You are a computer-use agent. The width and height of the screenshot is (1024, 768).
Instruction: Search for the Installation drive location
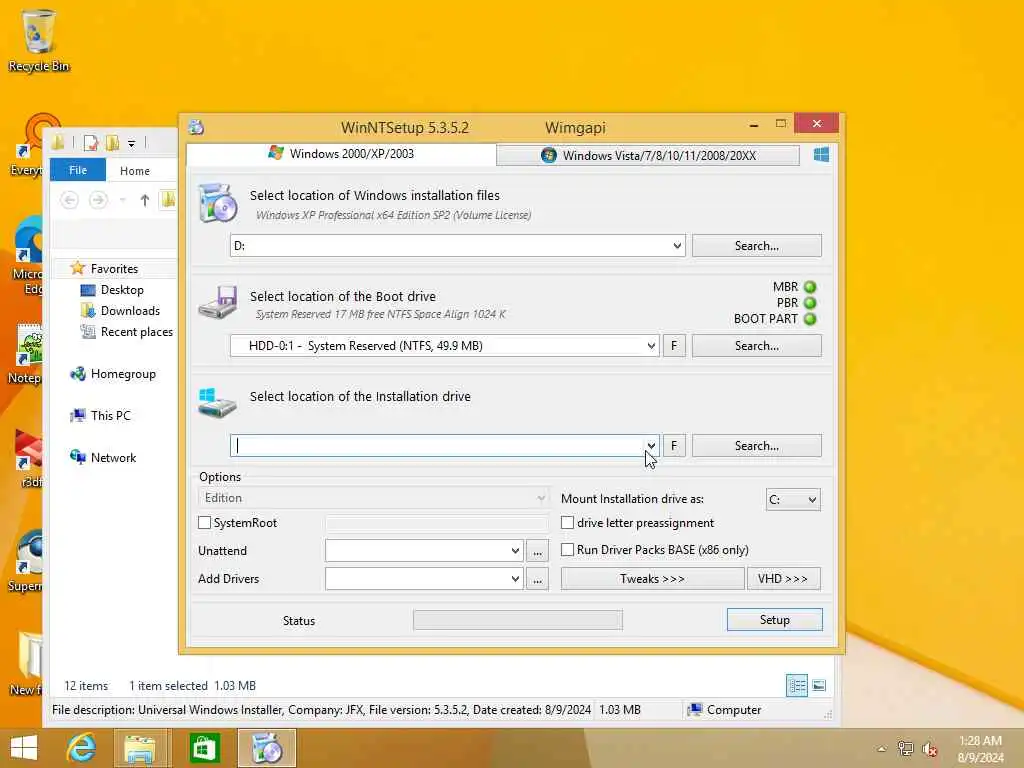[x=756, y=445]
